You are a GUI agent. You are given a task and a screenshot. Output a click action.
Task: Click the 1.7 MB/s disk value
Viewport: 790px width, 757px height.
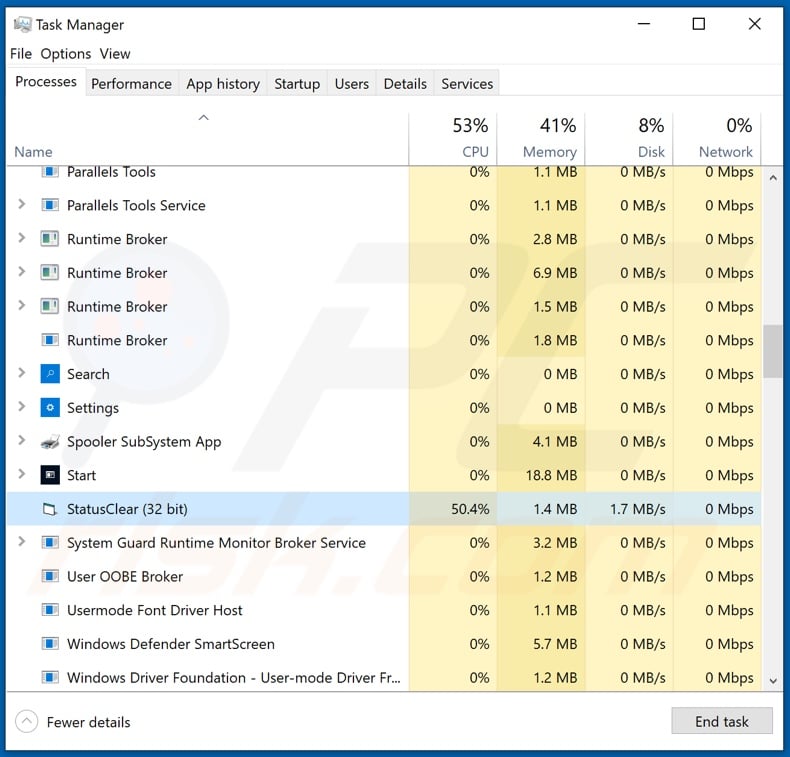637,509
